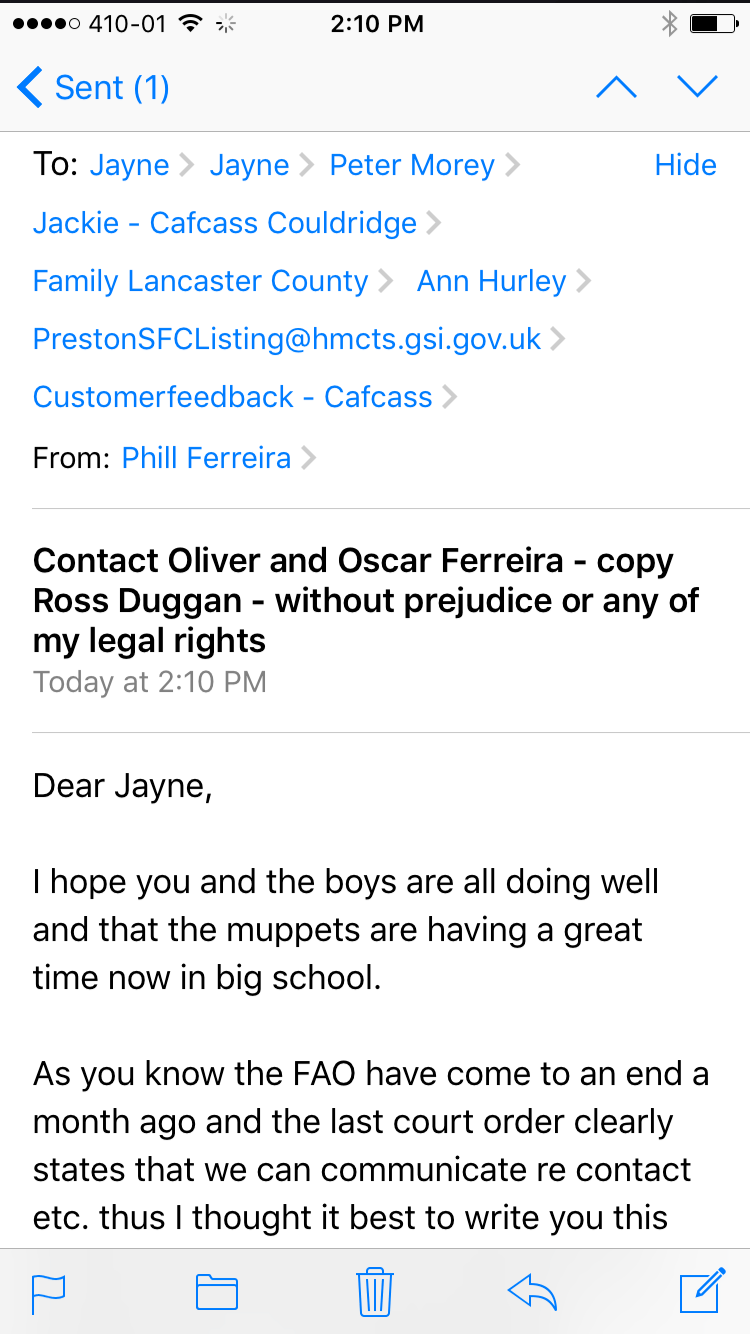Screen dimensions: 750x1334
Task: Go to the next message with down arrow
Action: click(x=698, y=88)
